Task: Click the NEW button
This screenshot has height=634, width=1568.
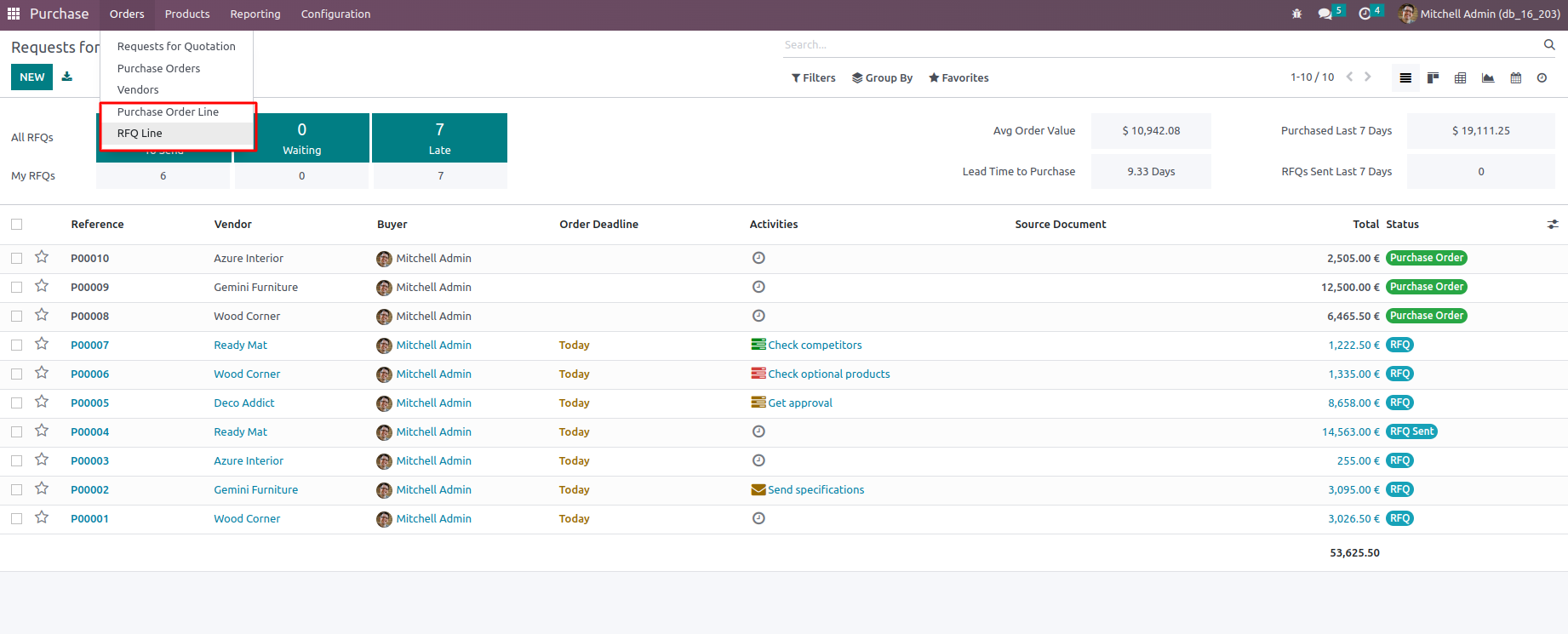Action: [x=31, y=77]
